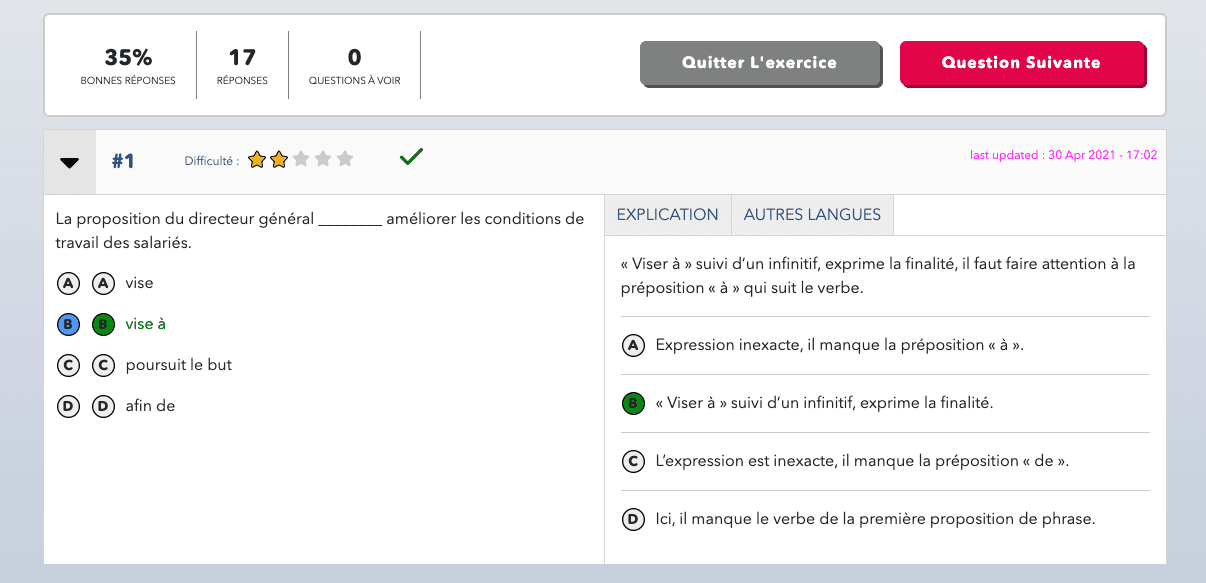Collapse question #1 with the arrow
The image size is (1206, 583).
(69, 162)
